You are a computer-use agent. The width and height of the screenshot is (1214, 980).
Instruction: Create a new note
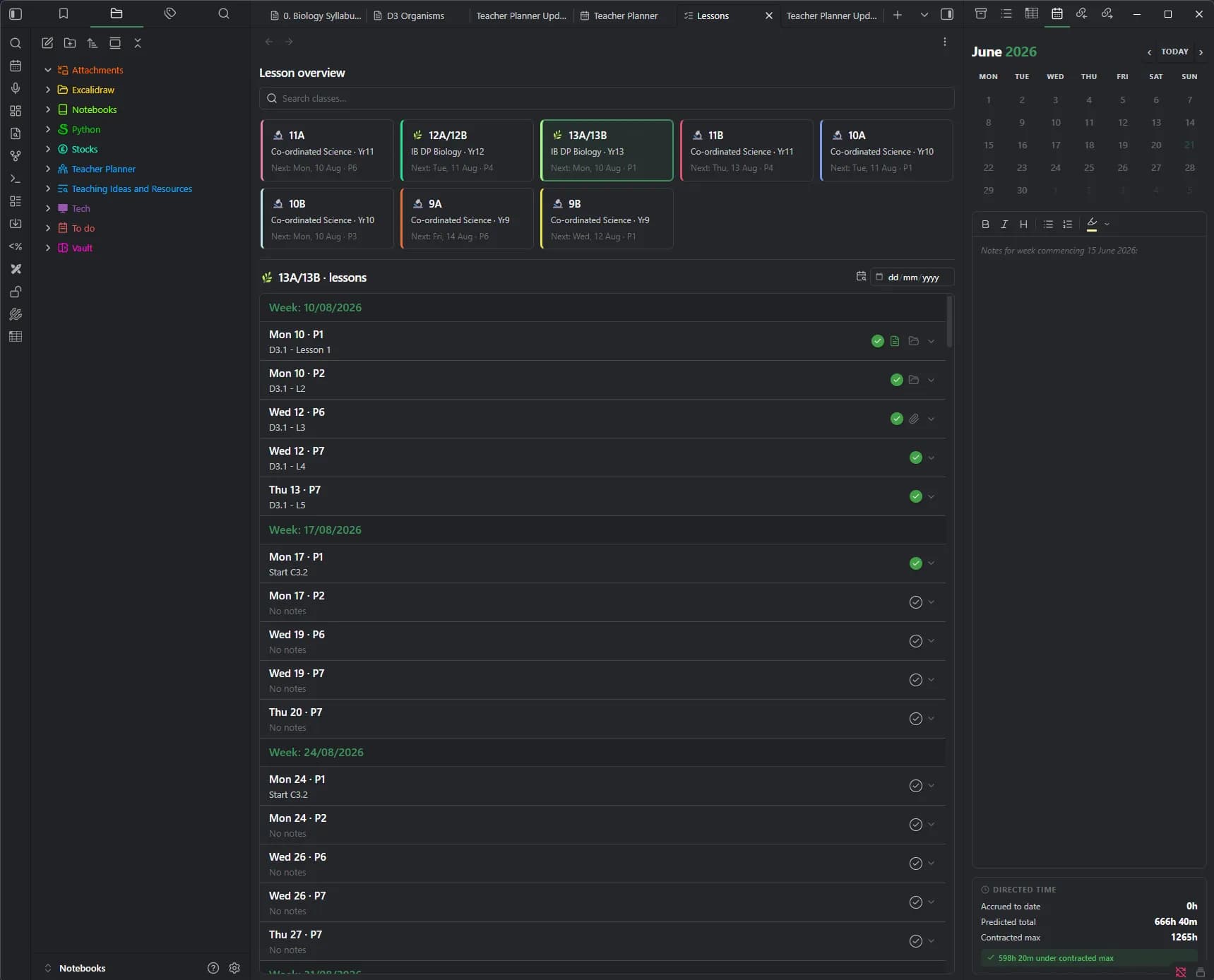coord(47,43)
